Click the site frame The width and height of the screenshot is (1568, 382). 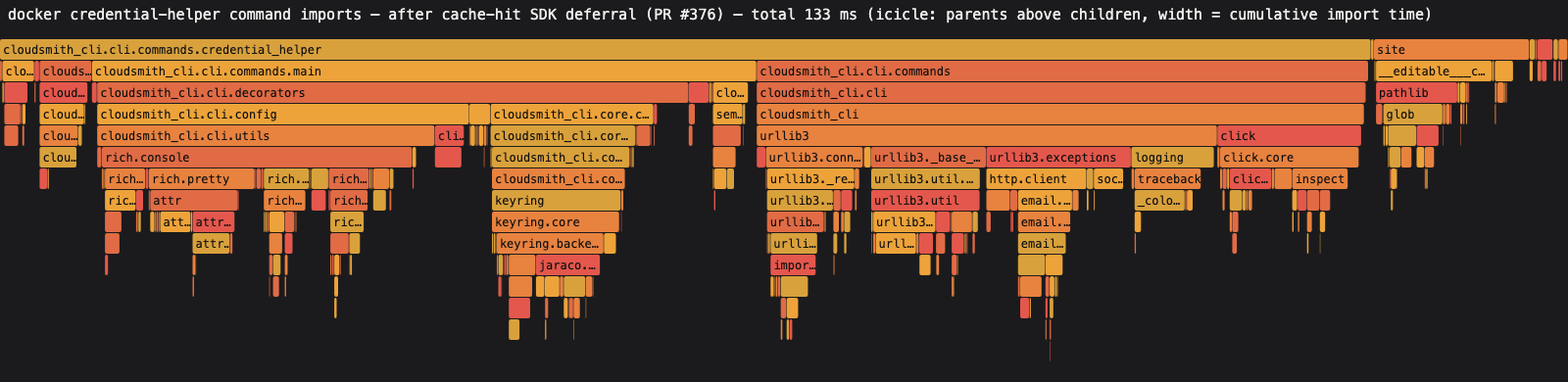point(1451,50)
